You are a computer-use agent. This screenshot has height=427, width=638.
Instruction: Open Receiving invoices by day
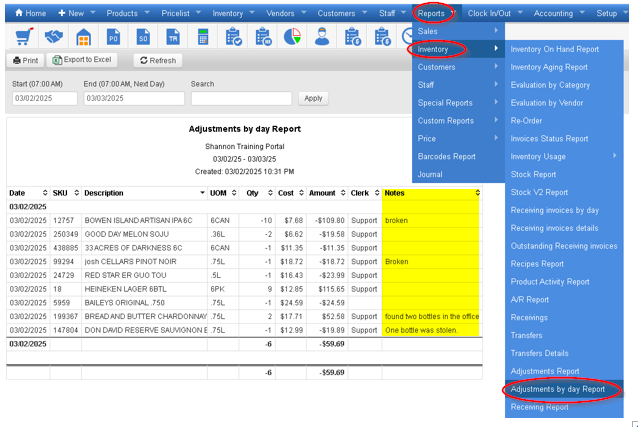click(x=564, y=210)
